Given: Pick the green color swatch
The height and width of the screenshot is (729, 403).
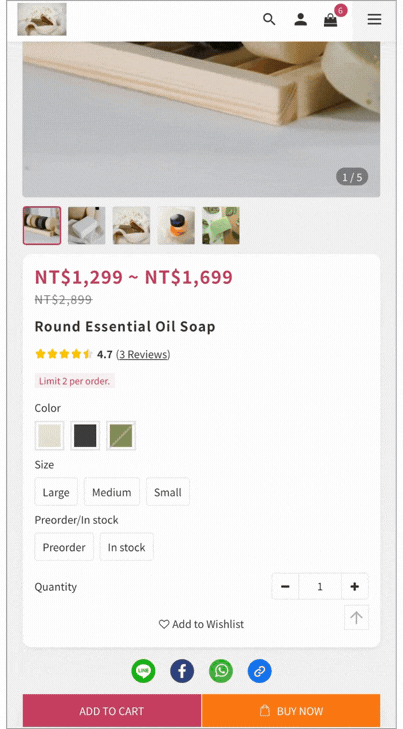Looking at the screenshot, I should point(121,436).
